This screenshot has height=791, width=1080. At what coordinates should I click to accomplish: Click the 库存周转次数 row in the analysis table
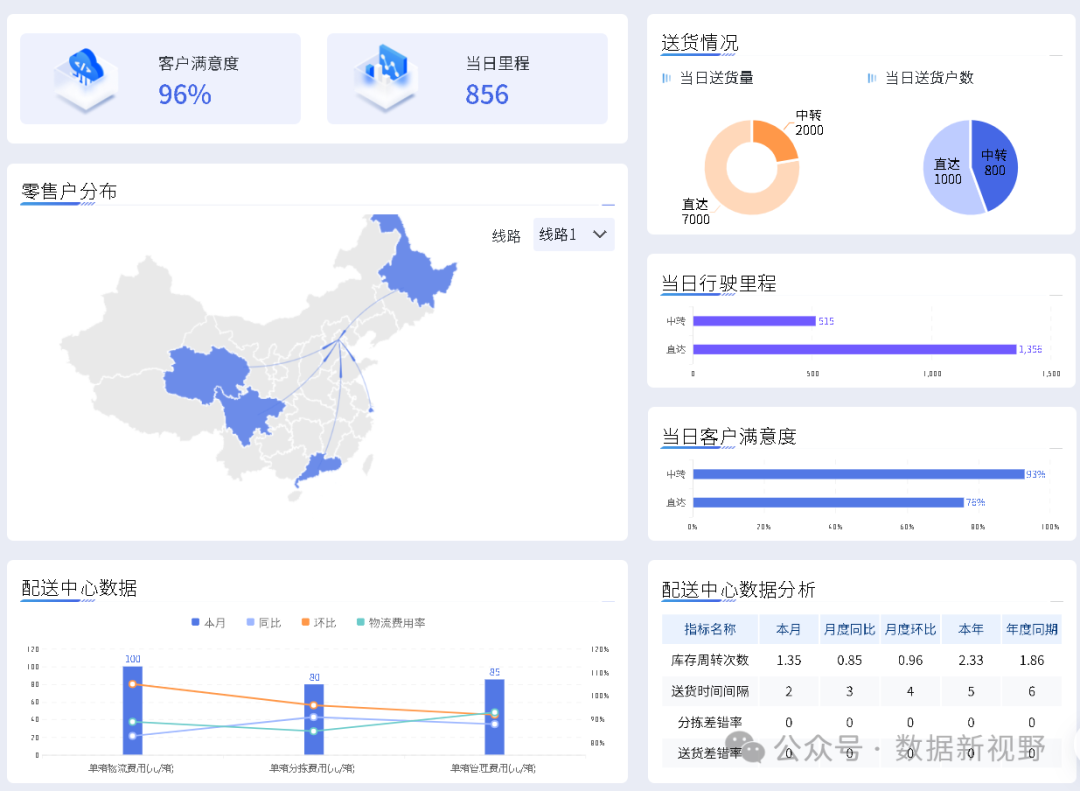[x=709, y=660]
